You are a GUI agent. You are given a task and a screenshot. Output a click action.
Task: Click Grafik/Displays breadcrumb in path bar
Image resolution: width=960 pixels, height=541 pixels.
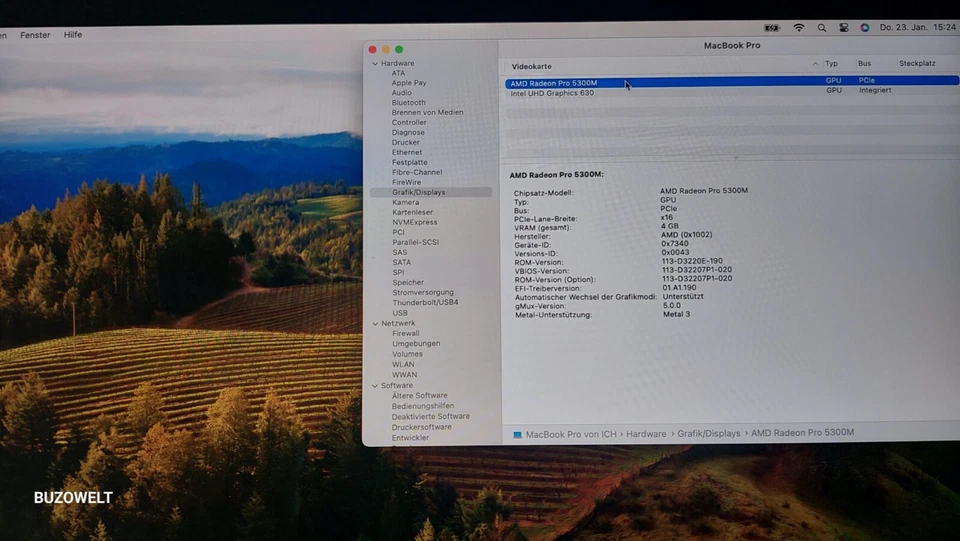709,433
